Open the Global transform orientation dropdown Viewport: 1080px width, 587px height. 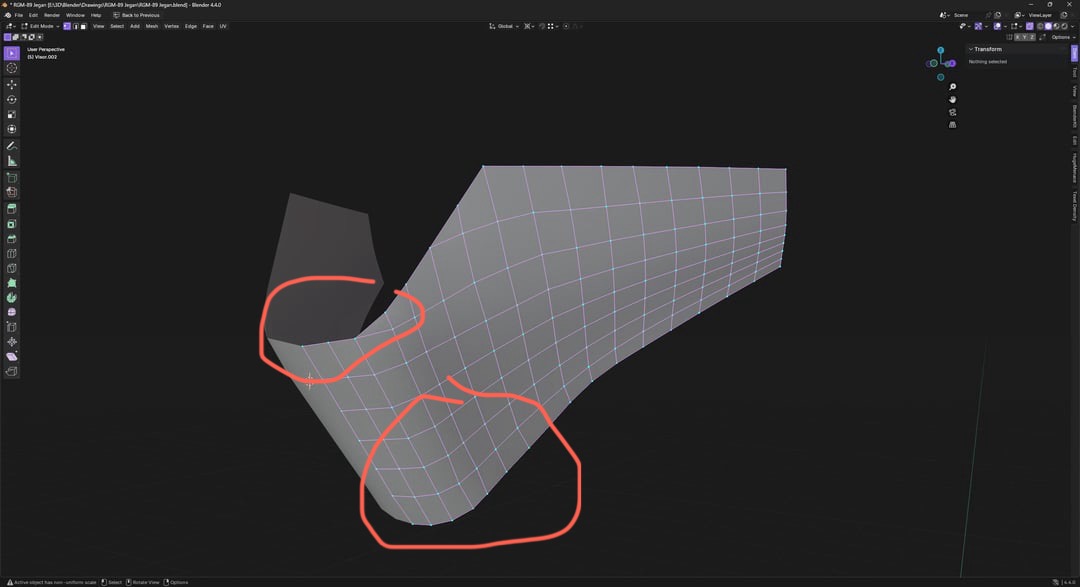point(506,26)
